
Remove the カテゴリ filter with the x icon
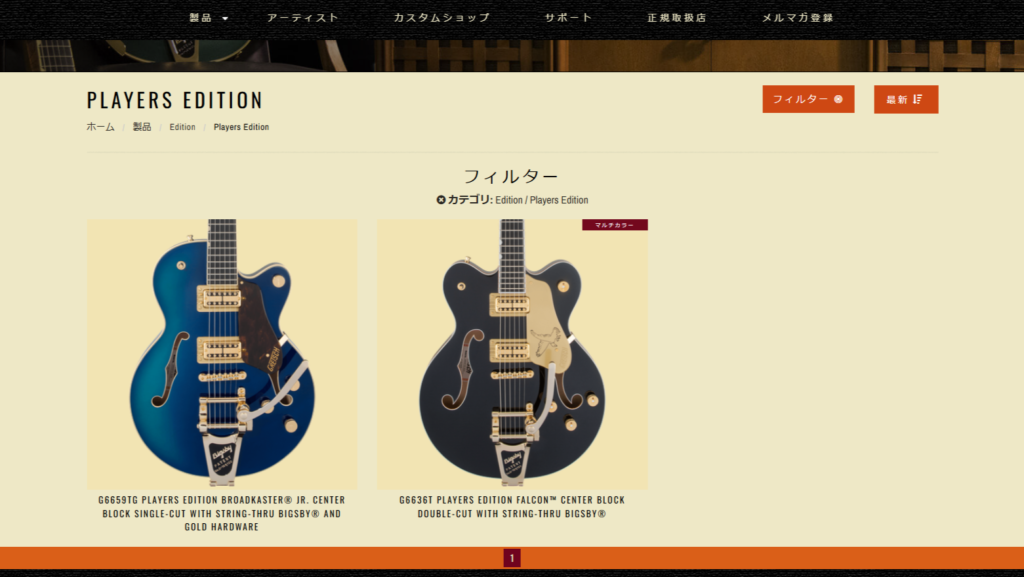pos(441,200)
